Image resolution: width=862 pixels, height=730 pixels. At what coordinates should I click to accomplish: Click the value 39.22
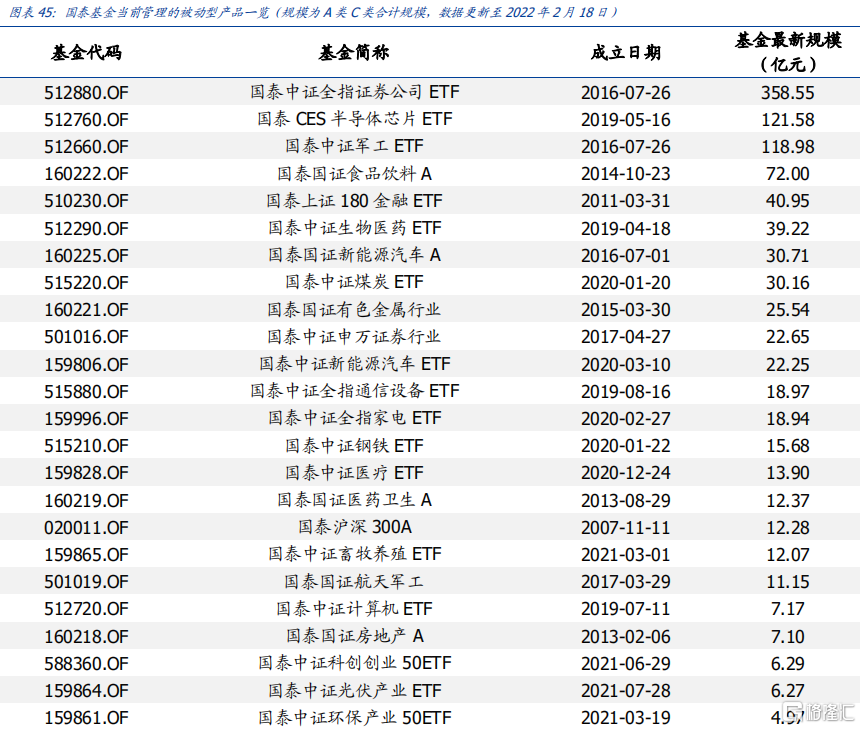coord(787,228)
